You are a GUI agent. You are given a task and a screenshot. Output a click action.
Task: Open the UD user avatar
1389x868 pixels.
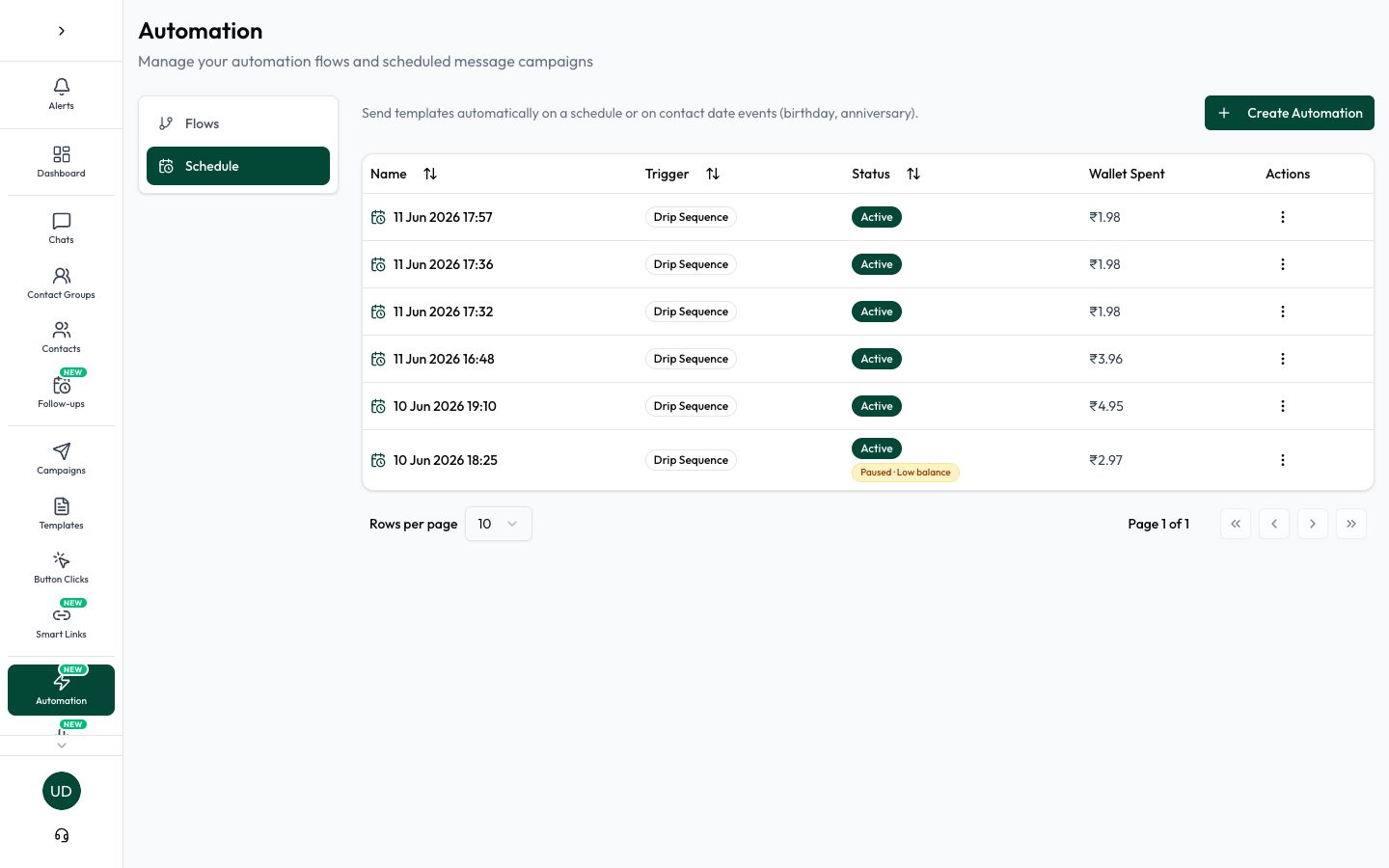pos(61,791)
